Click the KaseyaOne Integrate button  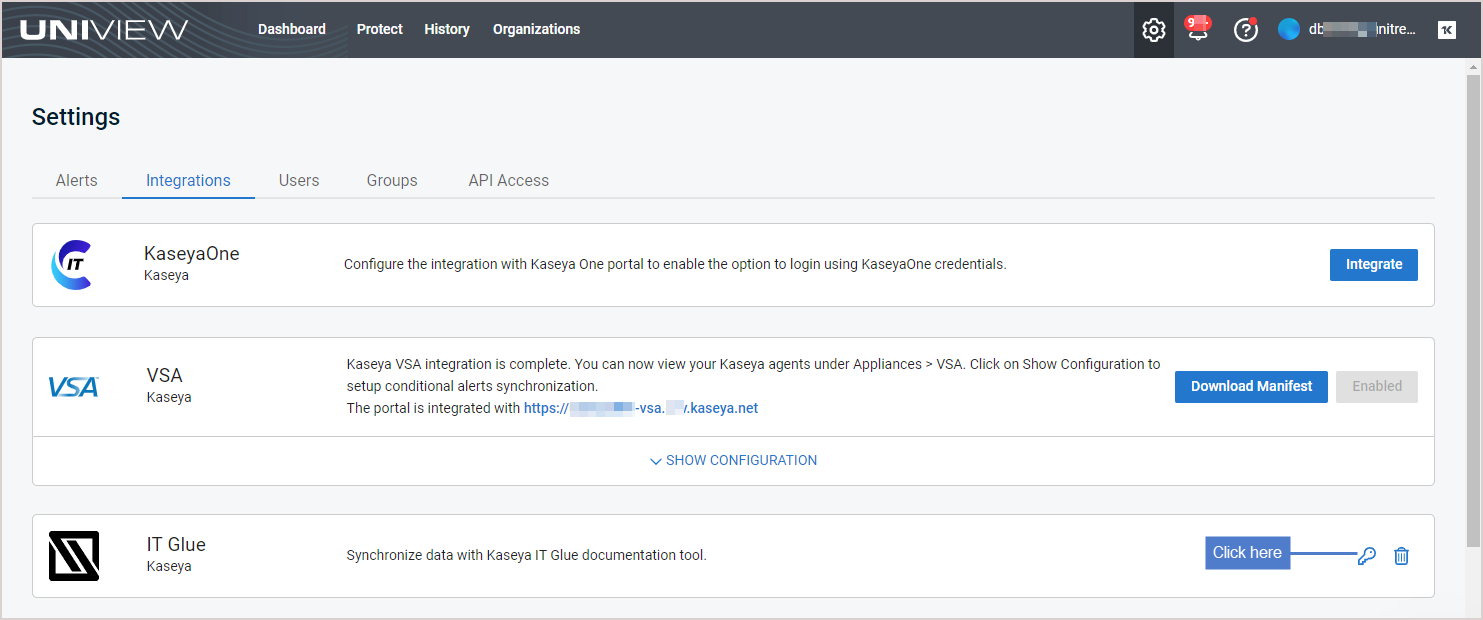tap(1374, 265)
